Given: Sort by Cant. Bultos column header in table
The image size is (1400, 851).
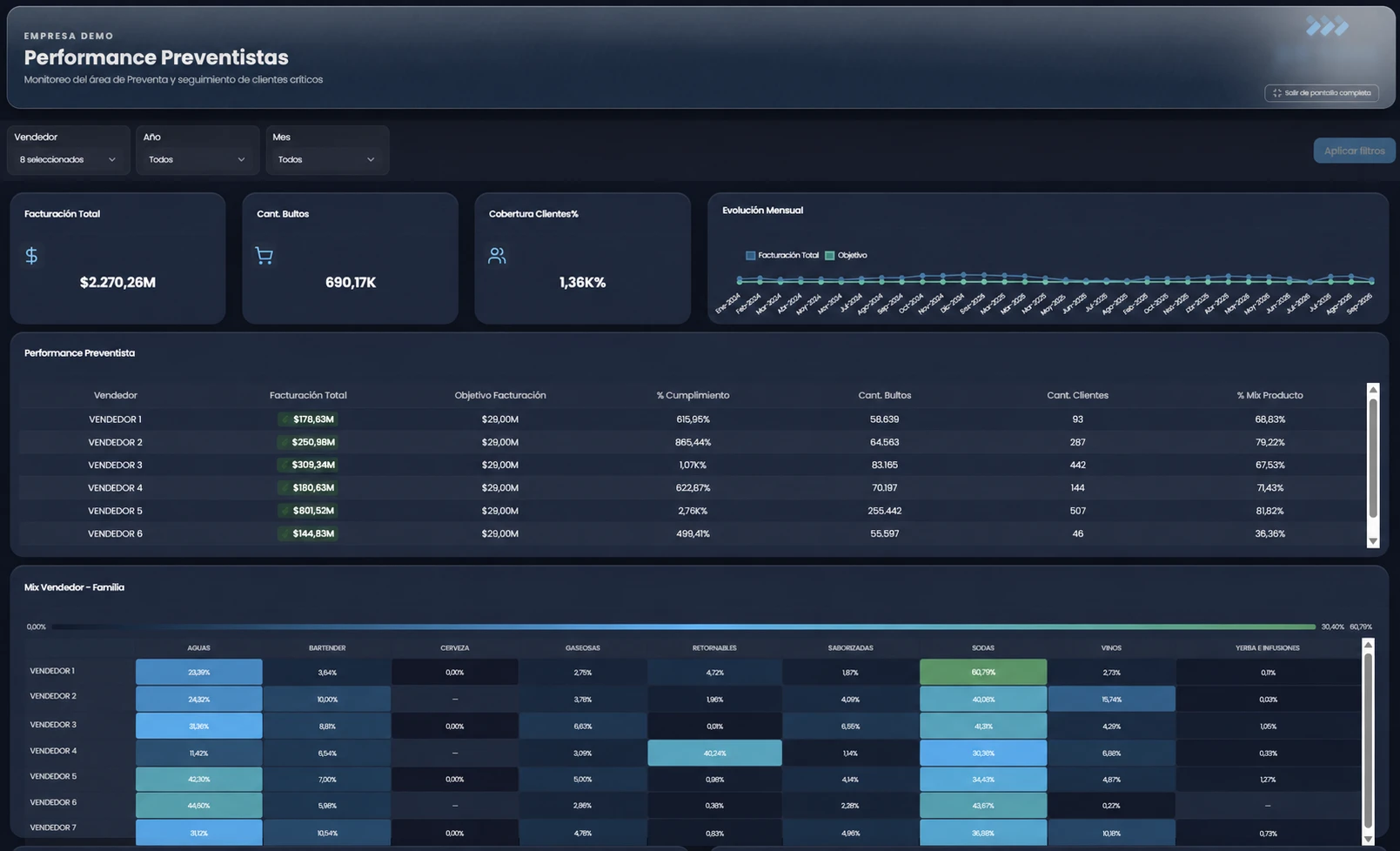Looking at the screenshot, I should click(x=885, y=395).
